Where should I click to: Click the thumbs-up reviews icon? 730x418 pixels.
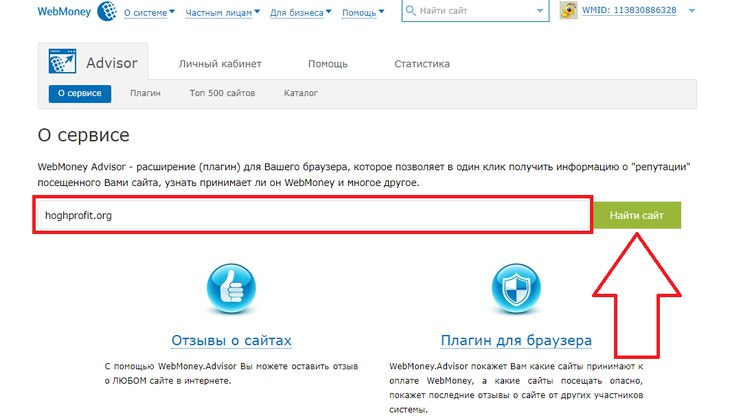point(231,288)
